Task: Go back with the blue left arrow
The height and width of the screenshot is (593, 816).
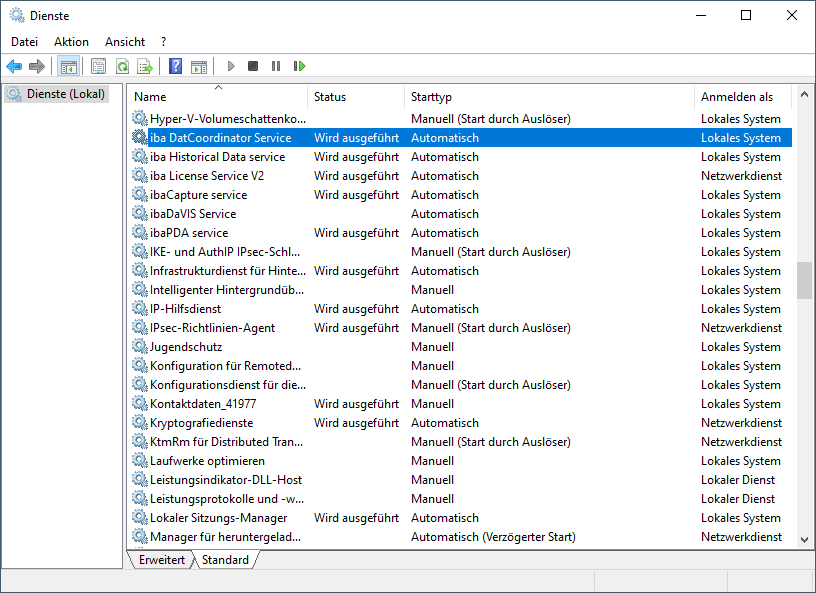Action: [x=14, y=66]
